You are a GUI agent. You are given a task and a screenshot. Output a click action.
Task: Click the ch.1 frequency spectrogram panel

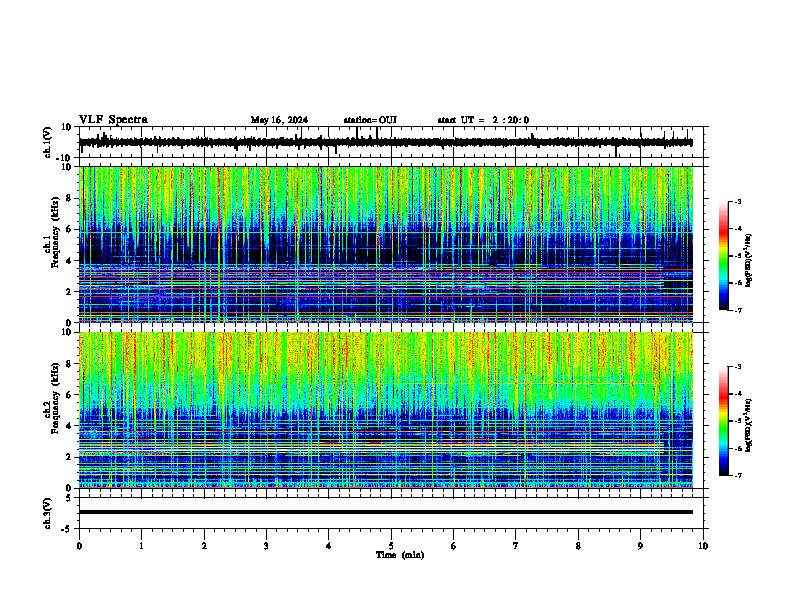(386, 244)
